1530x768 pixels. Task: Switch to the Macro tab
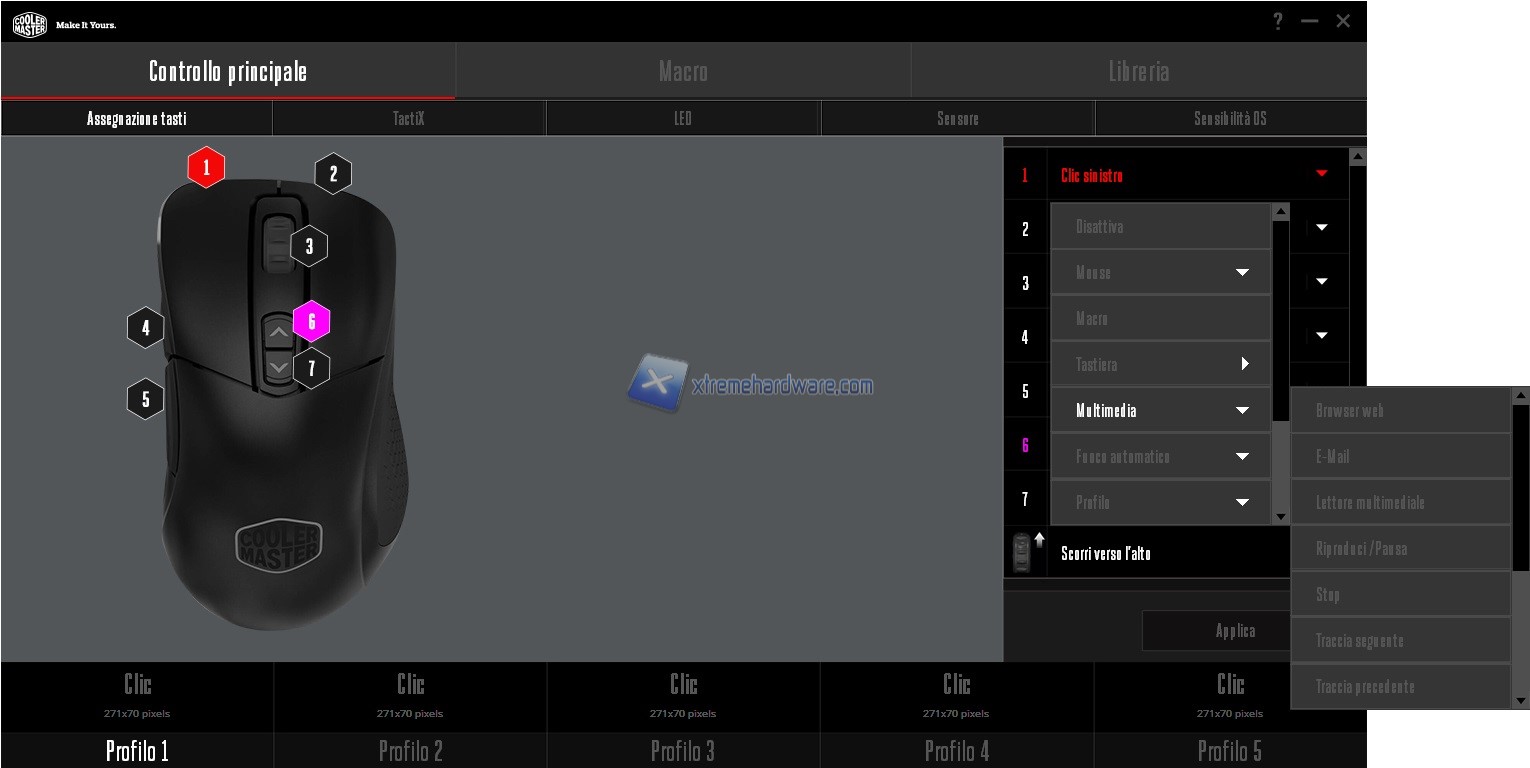click(x=683, y=71)
